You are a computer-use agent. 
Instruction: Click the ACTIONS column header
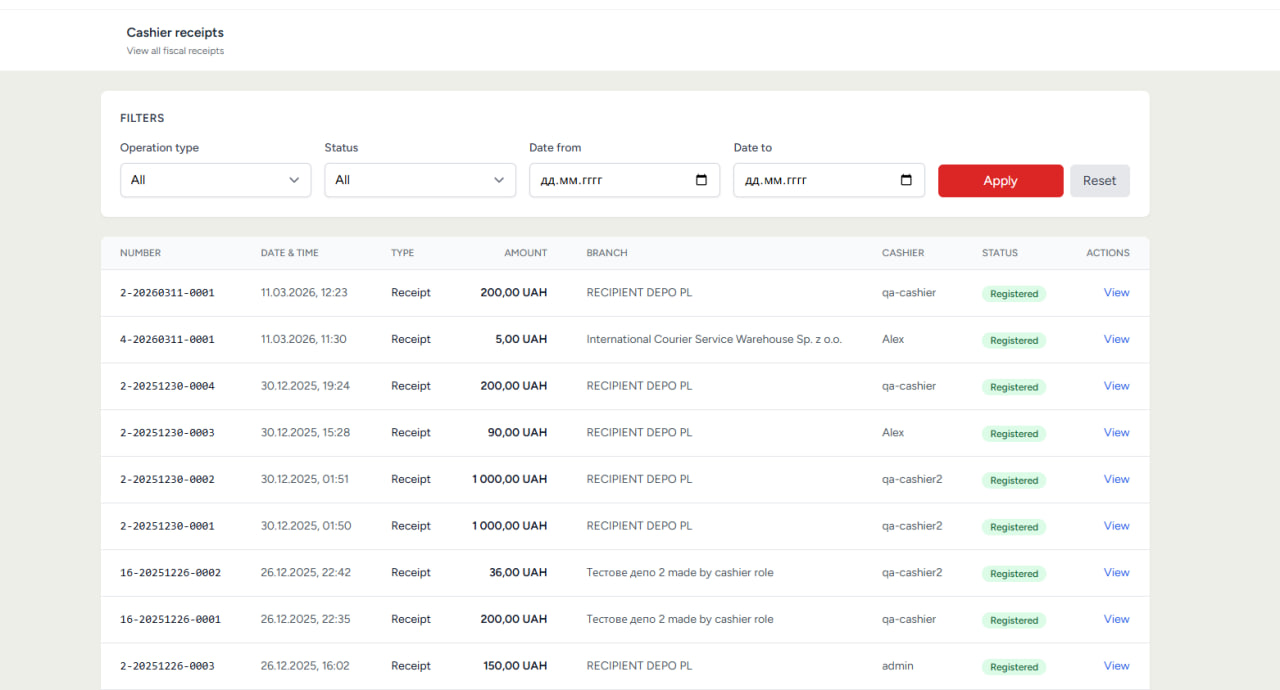pyautogui.click(x=1108, y=253)
